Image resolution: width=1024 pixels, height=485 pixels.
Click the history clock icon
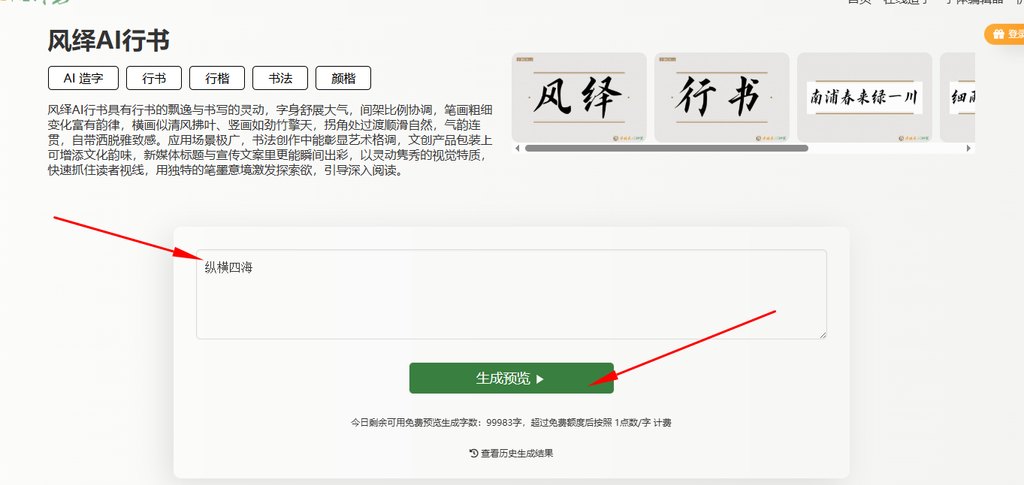473,453
